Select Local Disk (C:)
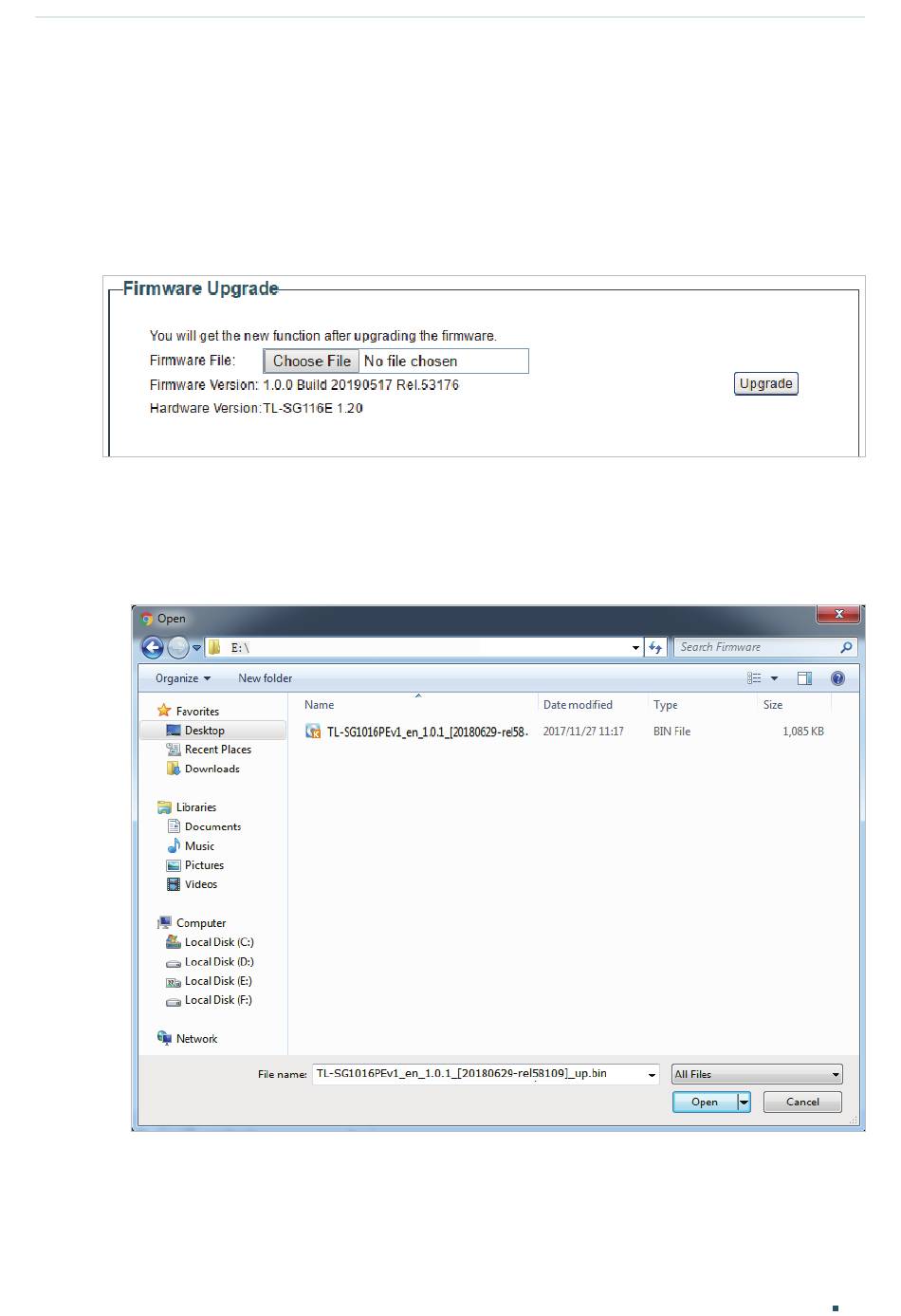Image resolution: width=901 pixels, height=1316 pixels. coord(219,942)
